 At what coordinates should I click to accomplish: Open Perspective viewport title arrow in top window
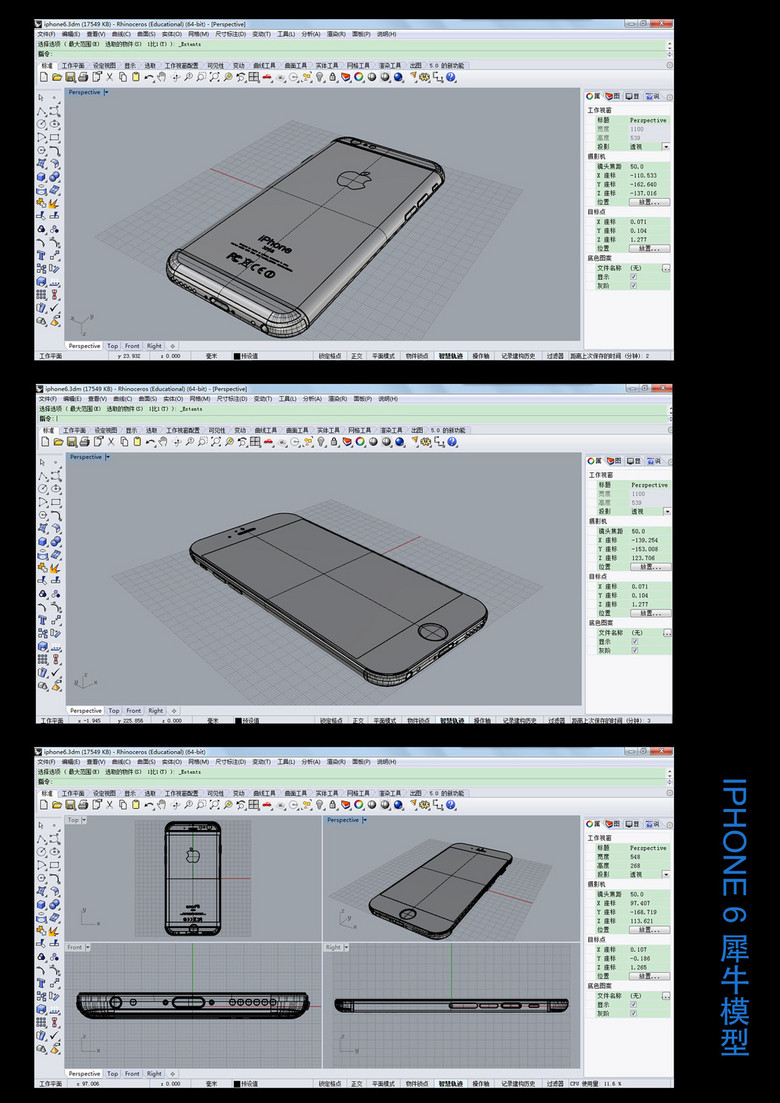pos(106,92)
